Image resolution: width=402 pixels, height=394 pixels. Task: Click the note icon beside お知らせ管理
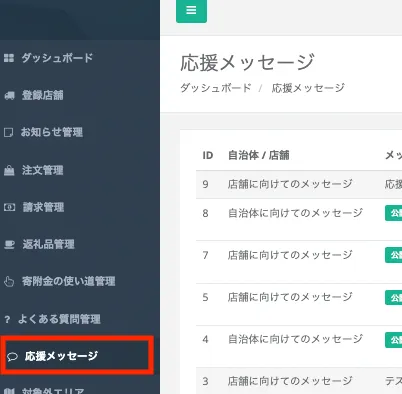pos(9,133)
